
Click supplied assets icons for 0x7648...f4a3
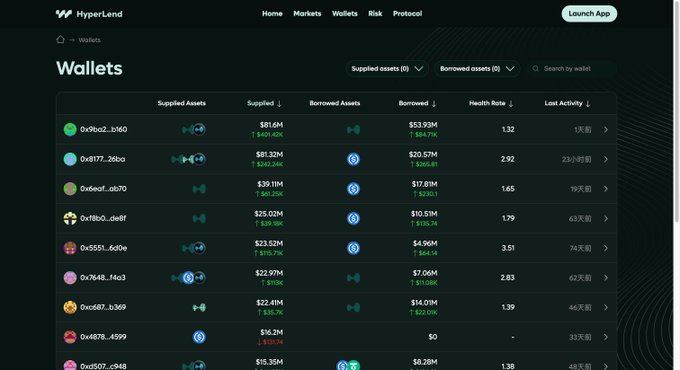click(x=189, y=278)
